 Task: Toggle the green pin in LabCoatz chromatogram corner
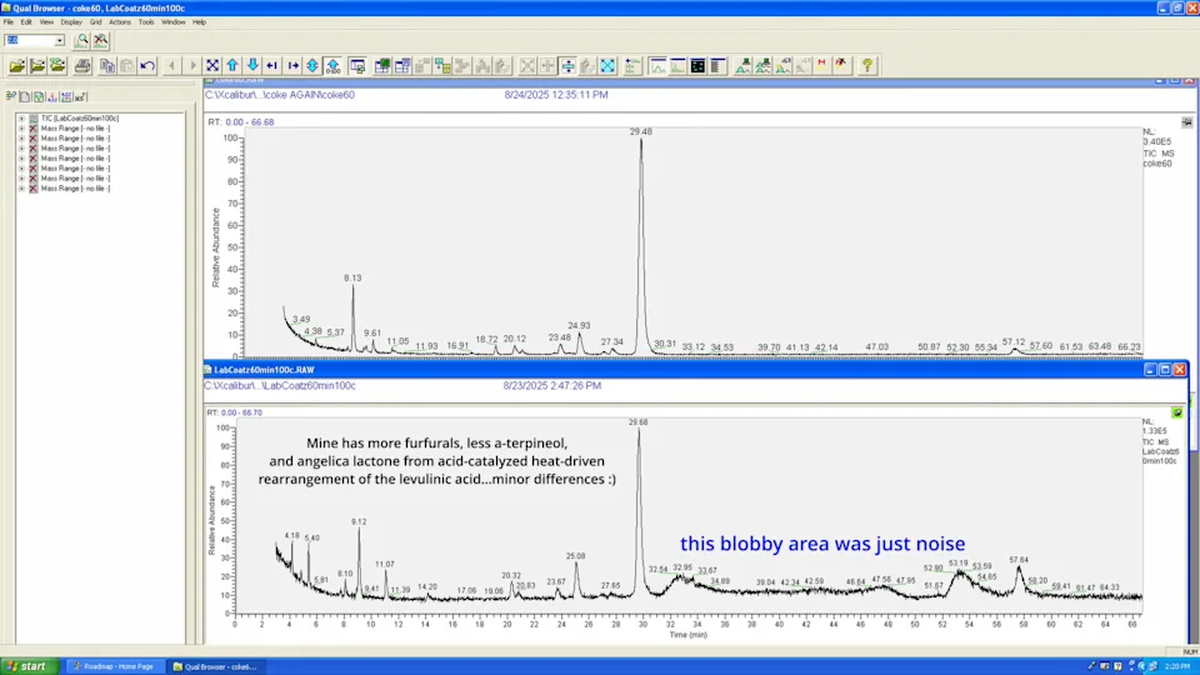(1177, 412)
